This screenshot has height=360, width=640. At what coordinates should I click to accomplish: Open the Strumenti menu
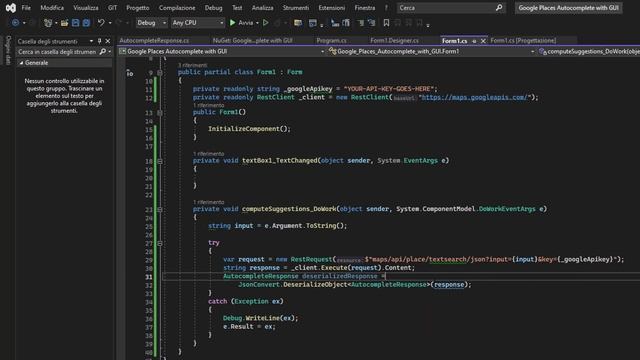tap(296, 8)
